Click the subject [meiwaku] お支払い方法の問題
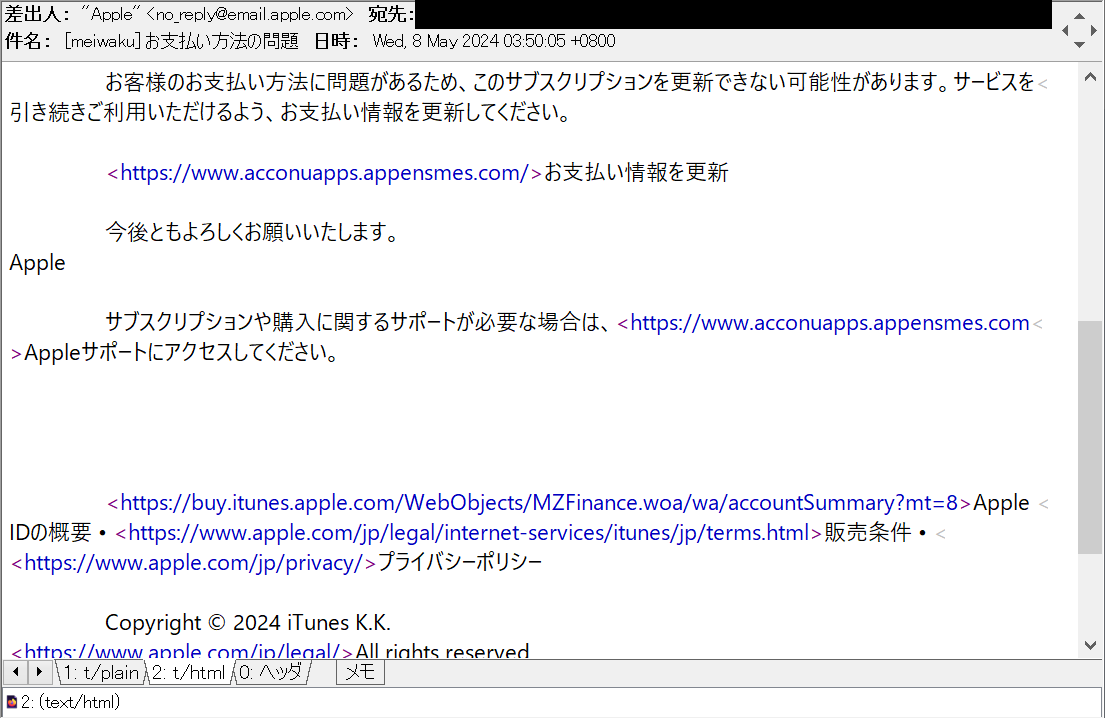The image size is (1105, 718). pyautogui.click(x=181, y=42)
